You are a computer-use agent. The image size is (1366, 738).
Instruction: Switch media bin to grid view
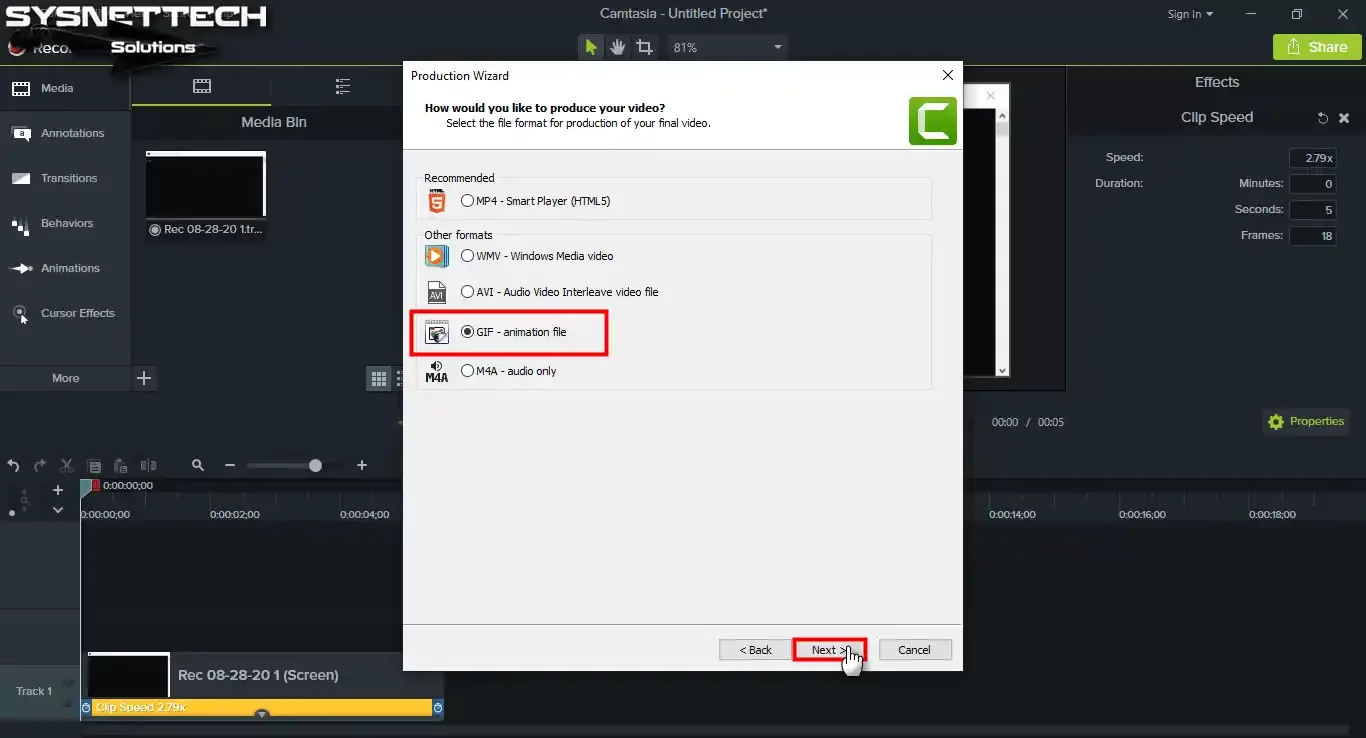coord(379,378)
